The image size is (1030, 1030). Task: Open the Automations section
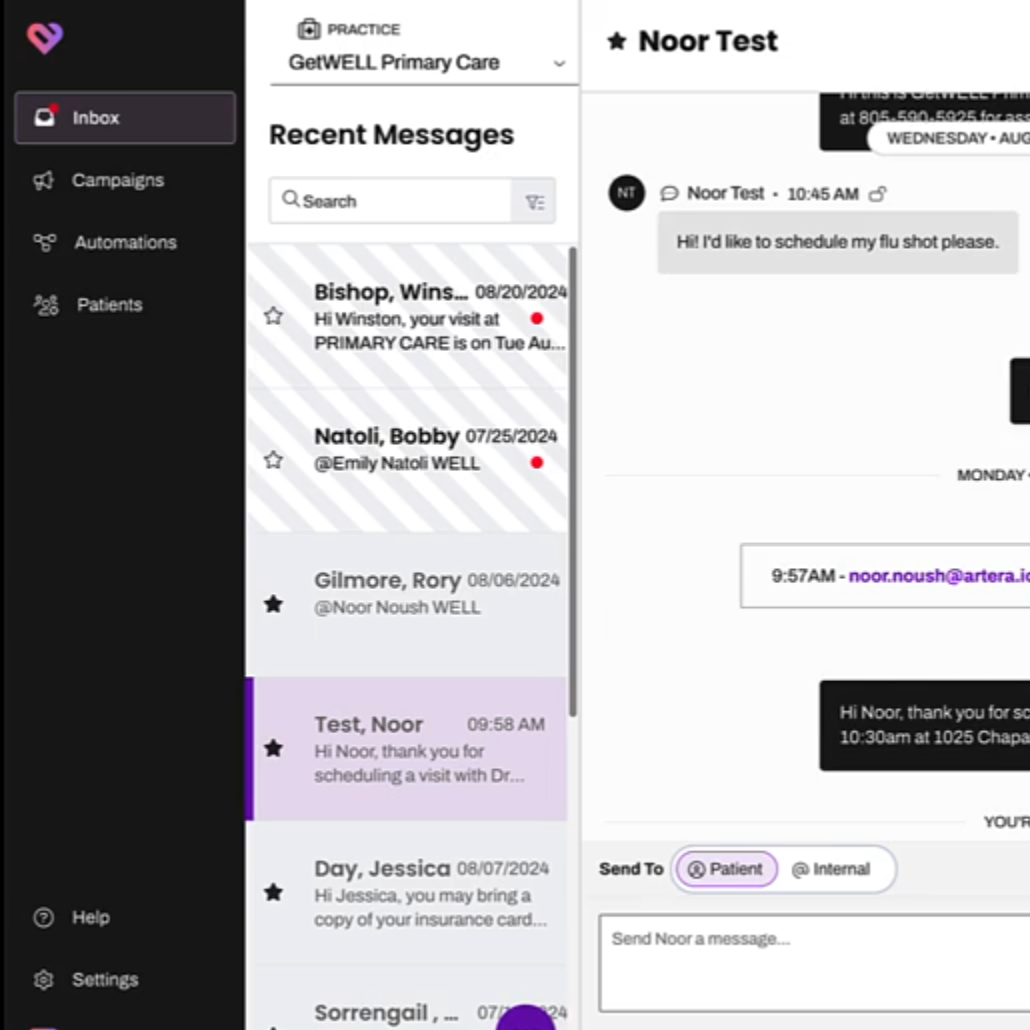point(124,242)
